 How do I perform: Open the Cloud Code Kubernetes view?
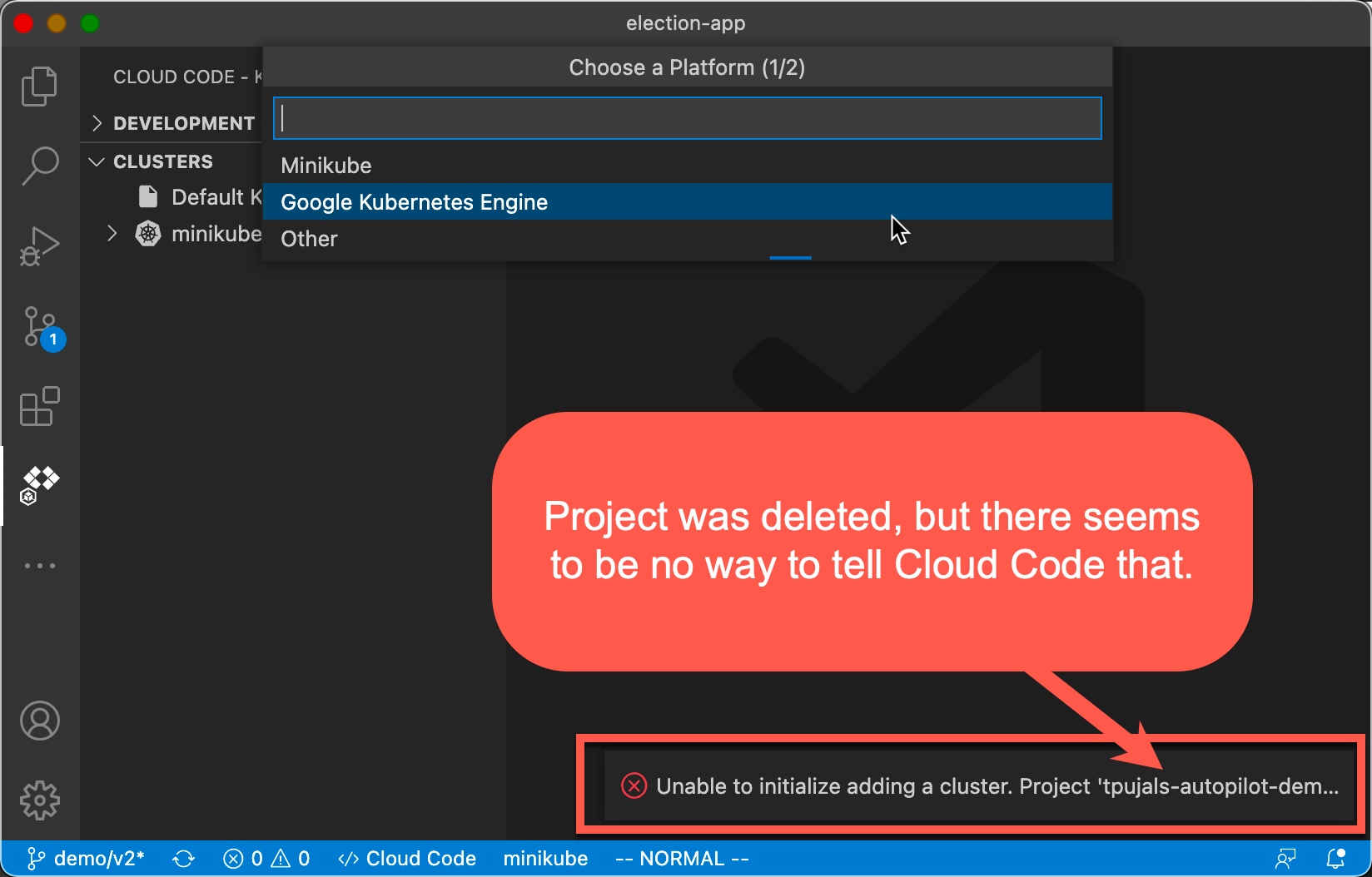pos(39,485)
